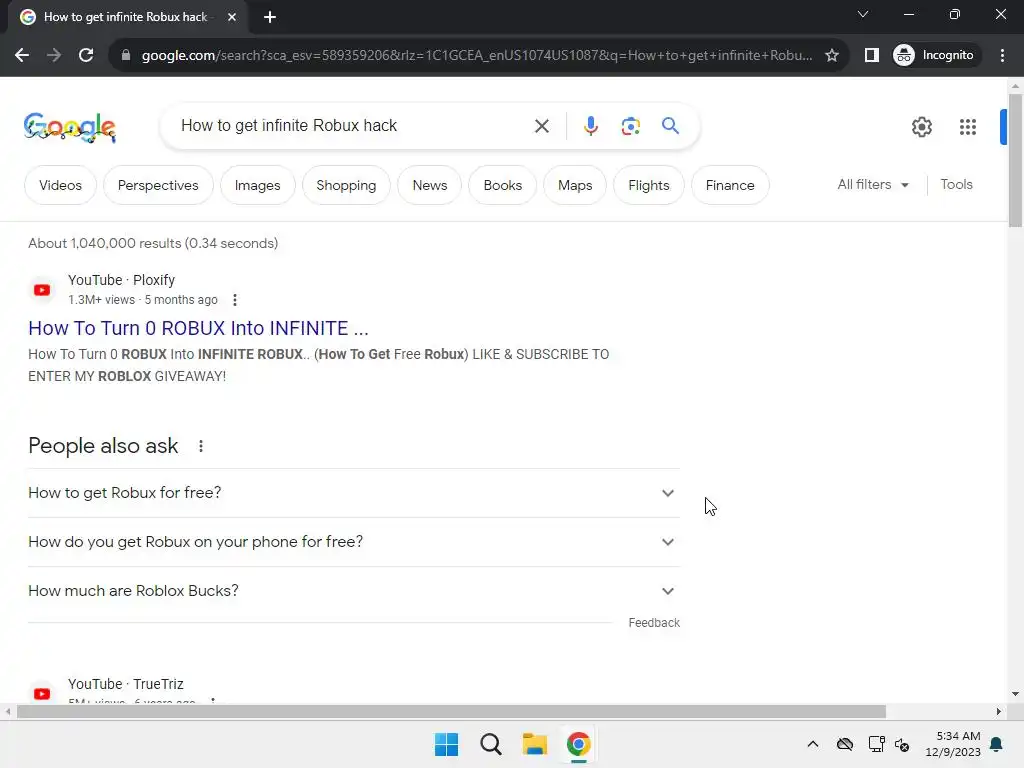Open the muted volume tray icon

[x=902, y=744]
